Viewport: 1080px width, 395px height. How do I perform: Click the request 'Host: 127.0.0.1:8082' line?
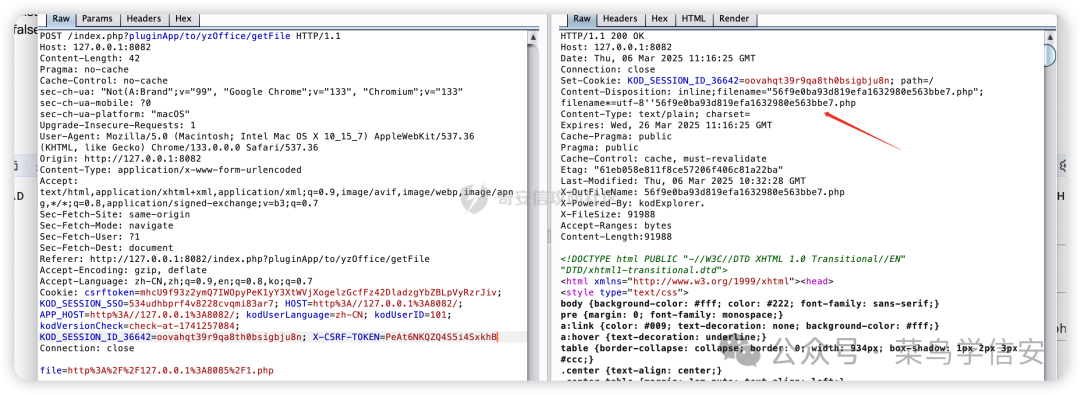pos(96,47)
